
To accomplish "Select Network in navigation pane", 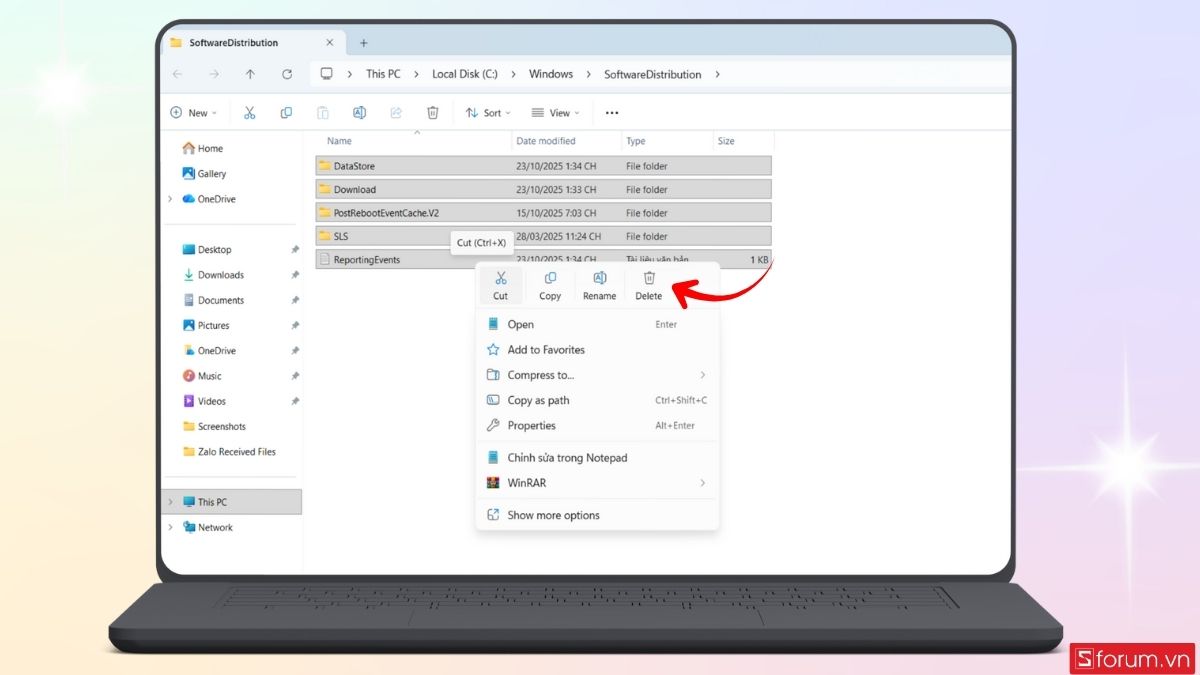I will [x=208, y=527].
